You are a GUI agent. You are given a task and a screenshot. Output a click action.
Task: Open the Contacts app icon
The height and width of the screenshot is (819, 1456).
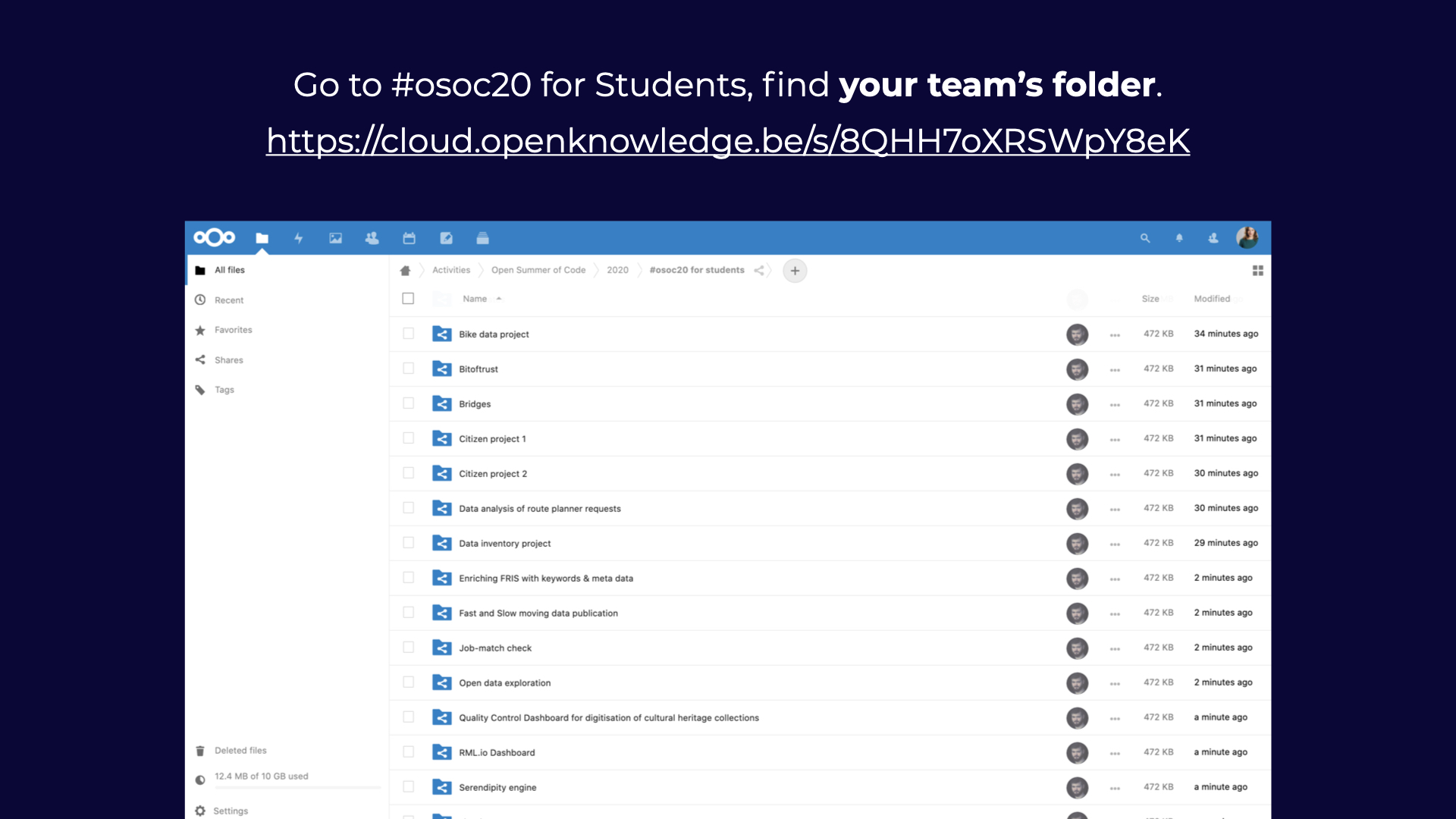(372, 238)
